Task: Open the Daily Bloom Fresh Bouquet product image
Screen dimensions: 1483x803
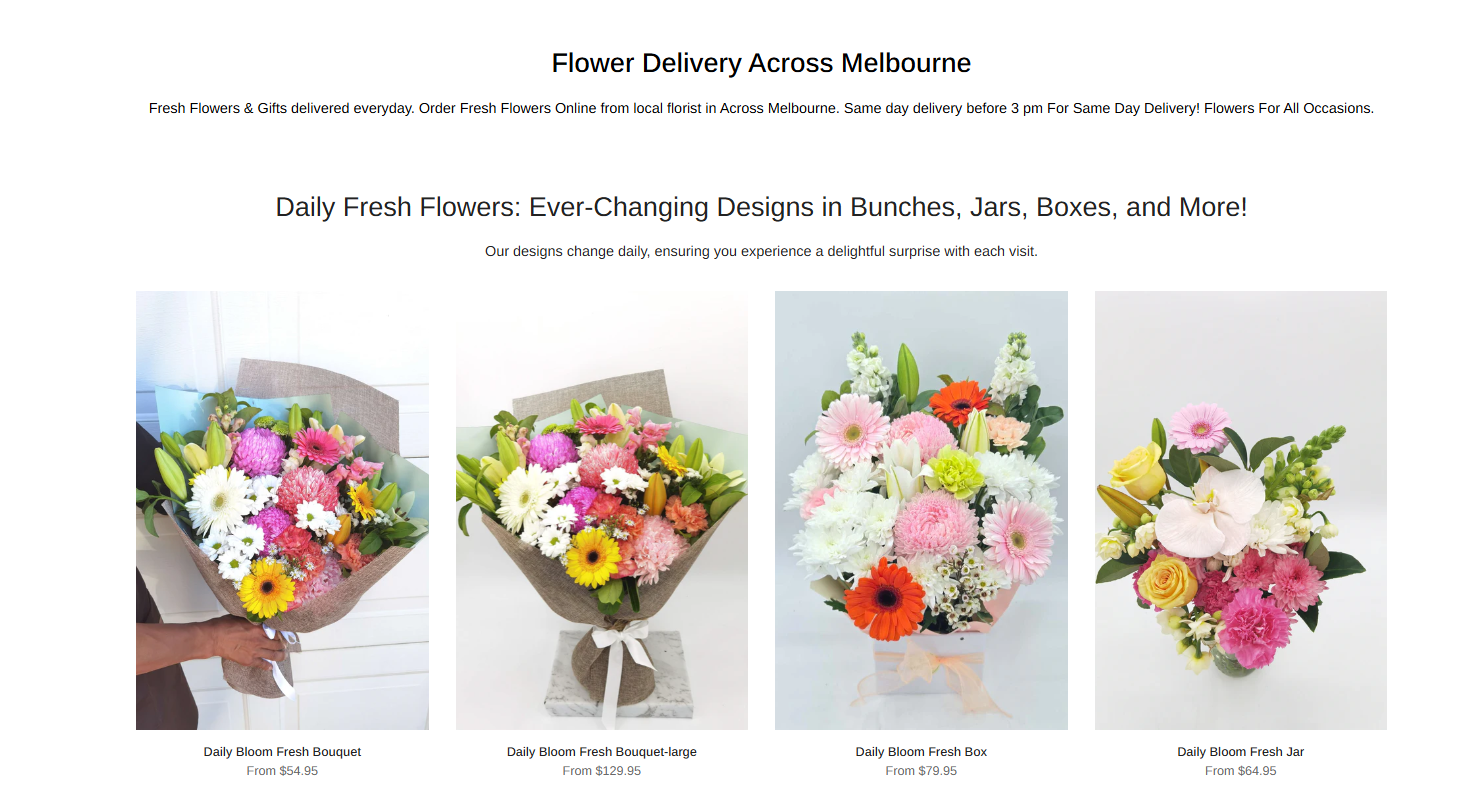Action: [x=282, y=510]
